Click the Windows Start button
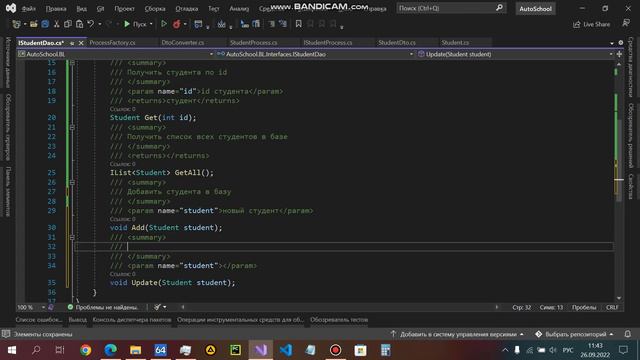Screen dimensions: 640x360 tap(12, 350)
